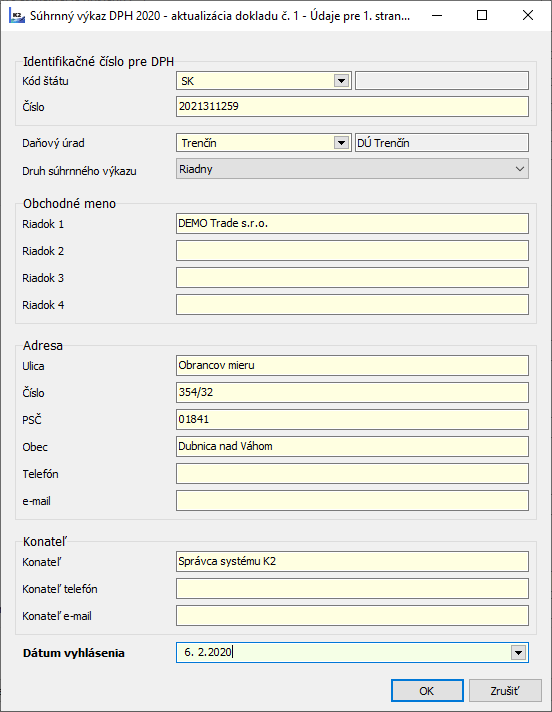The image size is (552, 712).
Task: Click the Zrušiť button
Action: tap(505, 691)
